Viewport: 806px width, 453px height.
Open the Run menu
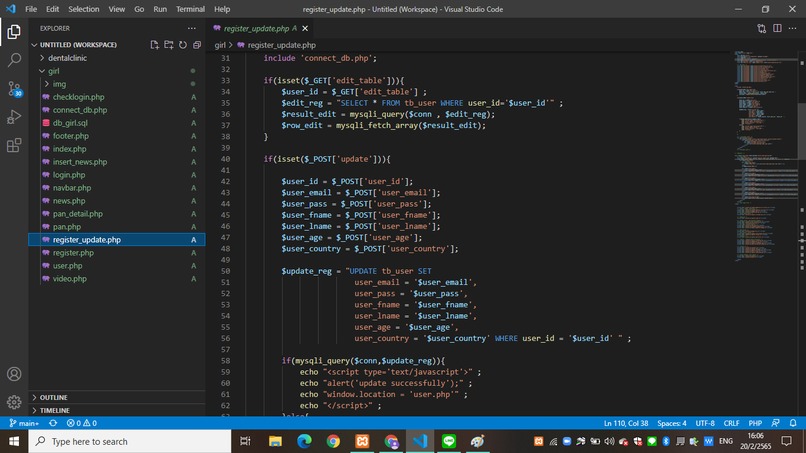pos(160,9)
